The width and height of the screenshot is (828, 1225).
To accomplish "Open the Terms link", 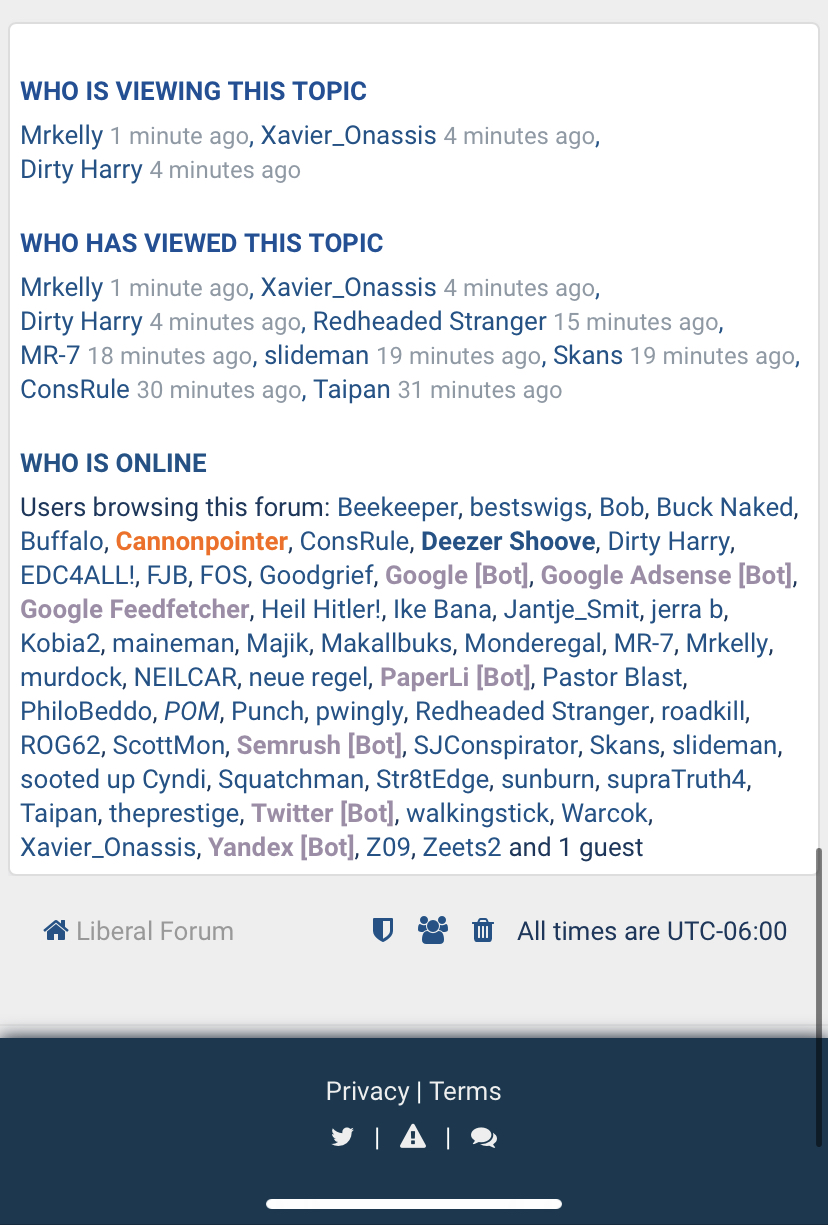I will tap(466, 1091).
